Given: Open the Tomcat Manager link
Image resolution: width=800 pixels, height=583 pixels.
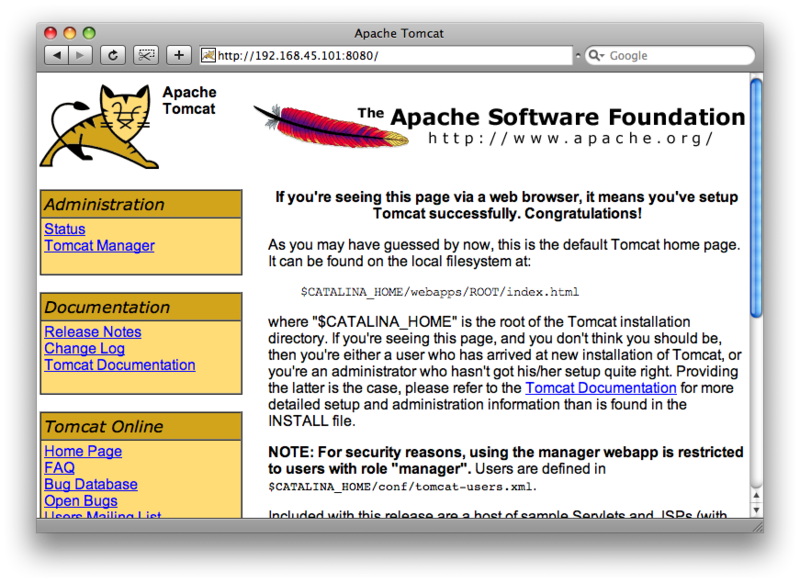Looking at the screenshot, I should click(99, 246).
